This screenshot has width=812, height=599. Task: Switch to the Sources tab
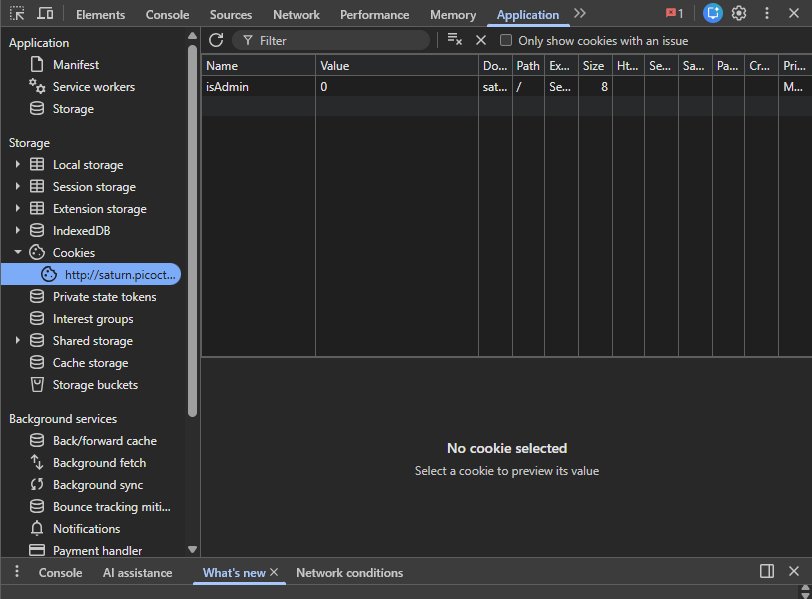[x=230, y=14]
